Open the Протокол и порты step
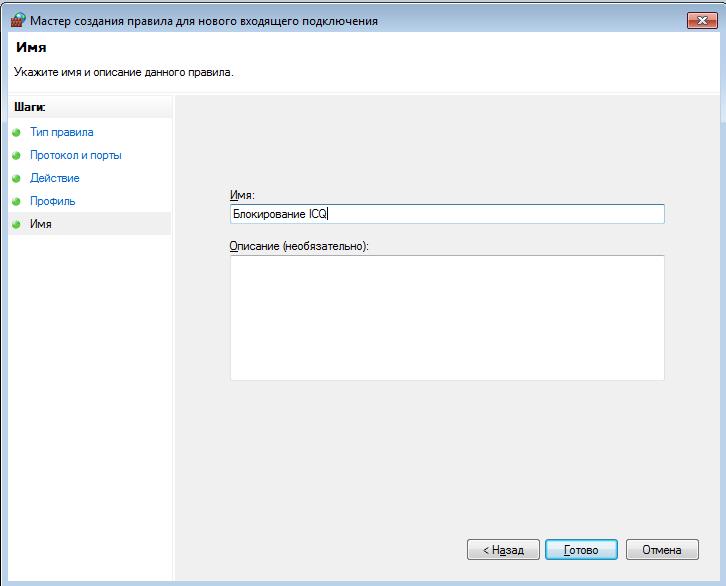726x586 pixels. pos(75,155)
